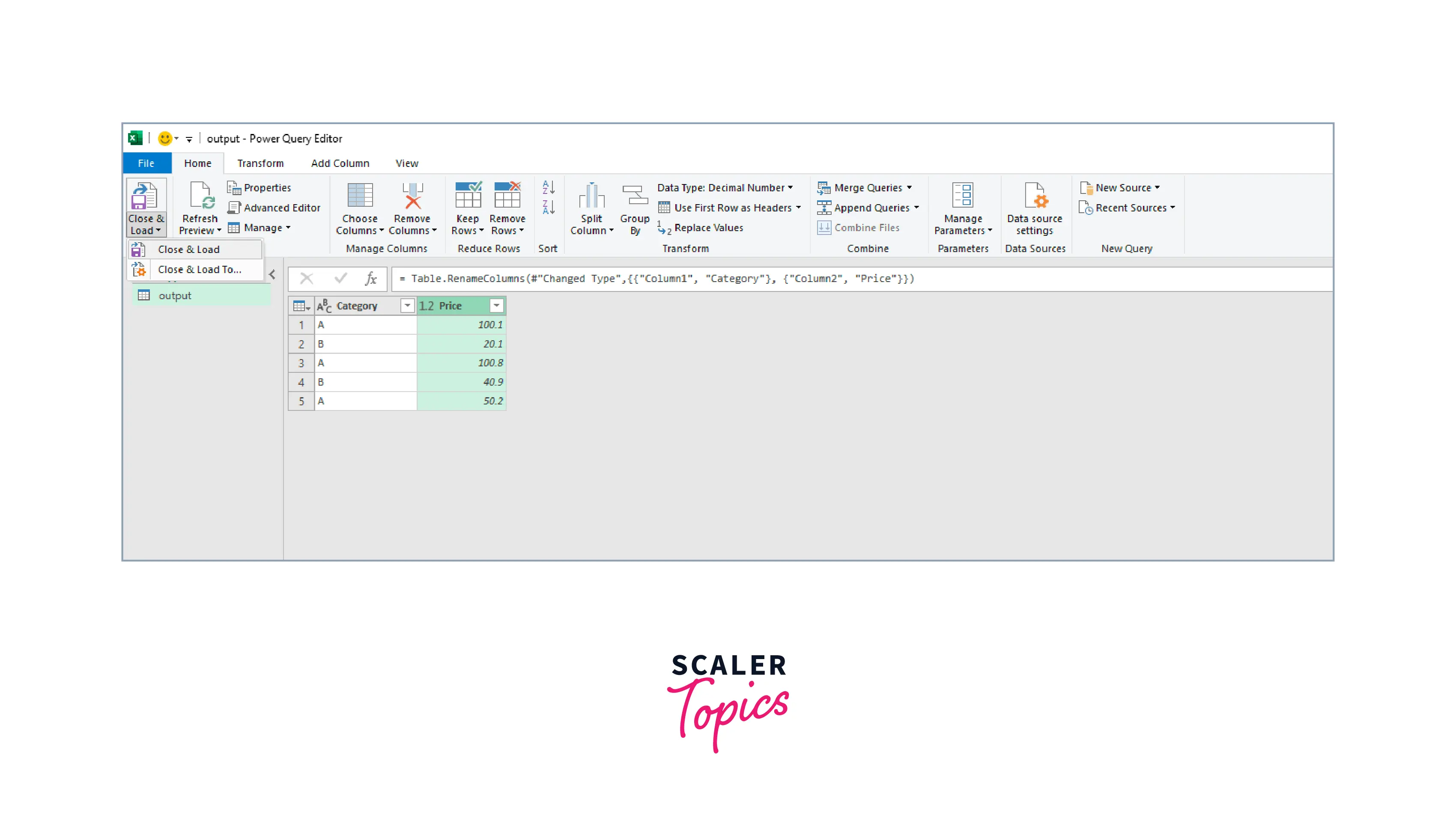The image size is (1456, 835).
Task: Select the output query in the list
Action: pyautogui.click(x=175, y=296)
